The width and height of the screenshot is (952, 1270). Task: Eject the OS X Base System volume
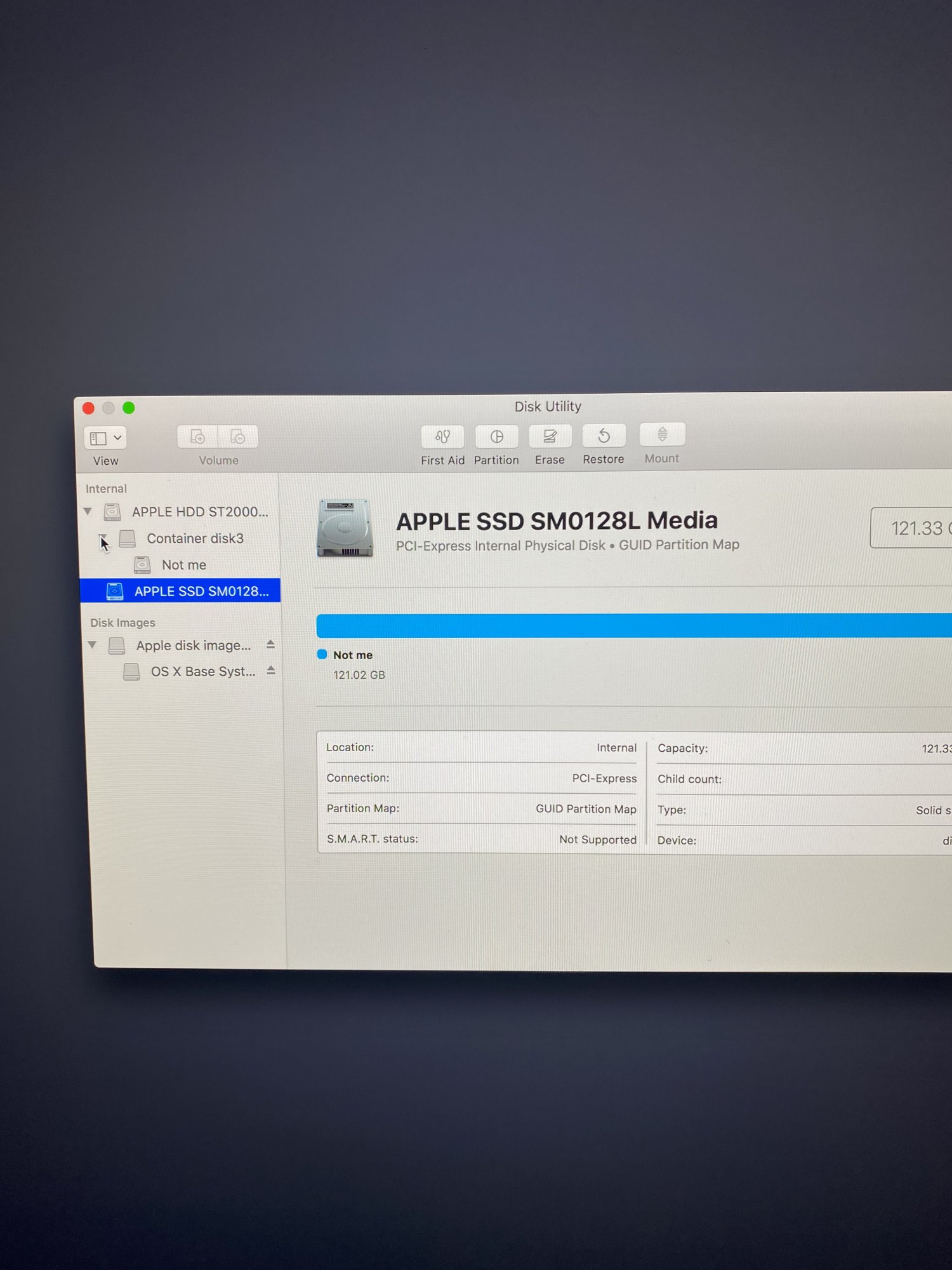pyautogui.click(x=271, y=671)
